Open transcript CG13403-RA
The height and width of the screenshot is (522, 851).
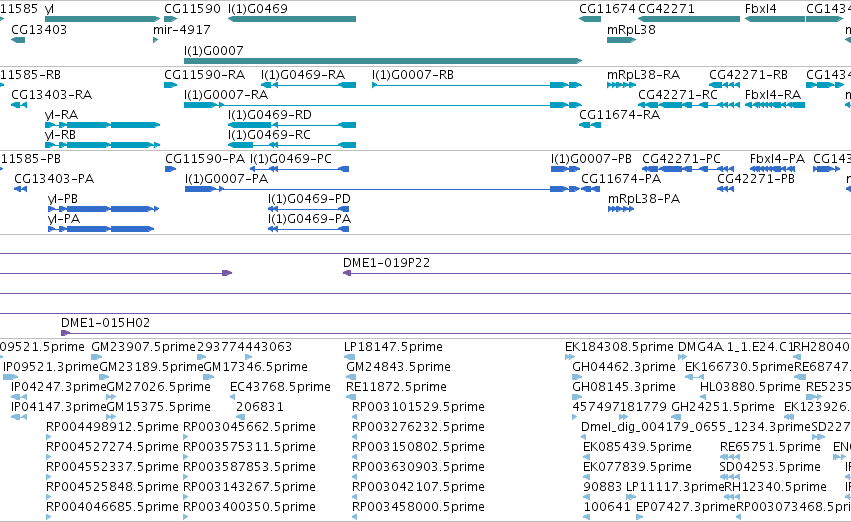pyautogui.click(x=52, y=95)
